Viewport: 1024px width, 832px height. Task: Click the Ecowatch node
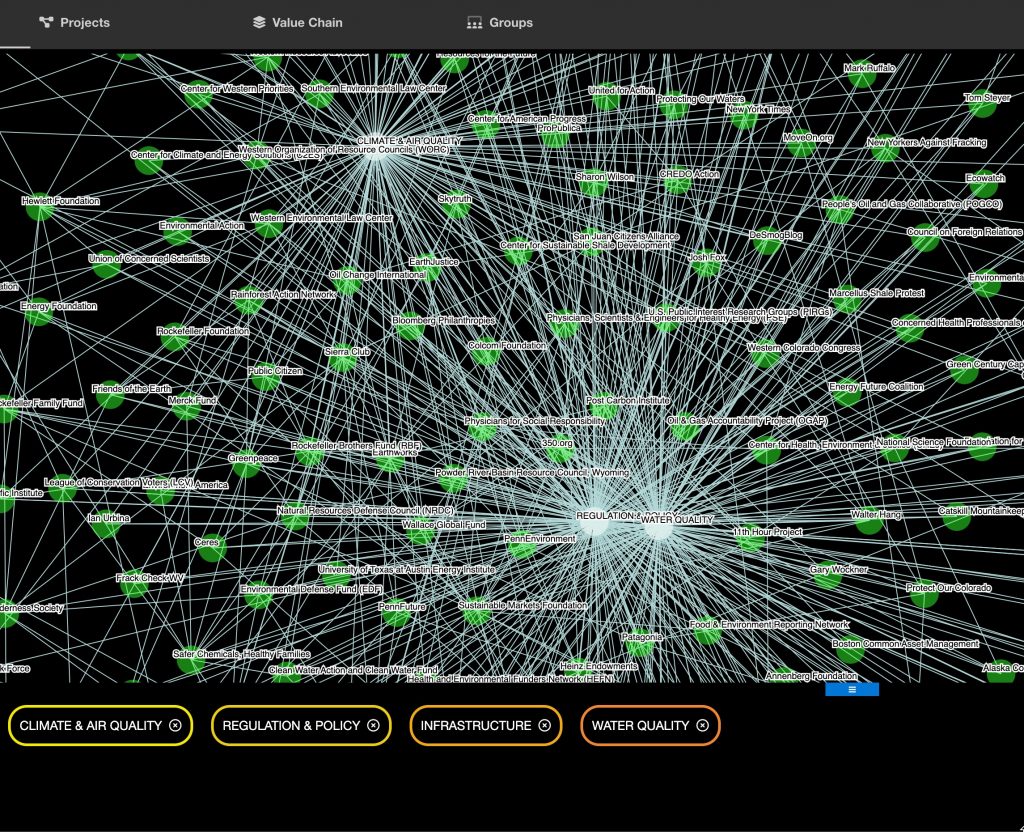point(983,184)
